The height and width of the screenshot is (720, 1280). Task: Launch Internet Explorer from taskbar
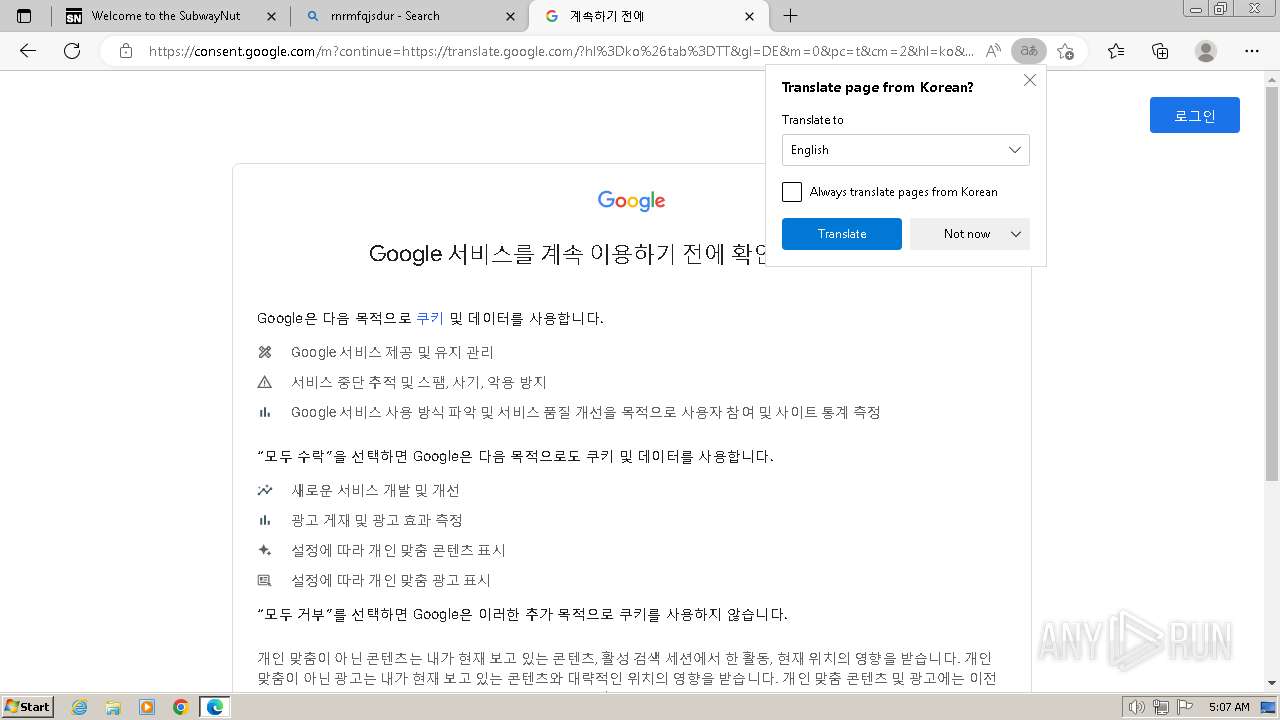point(79,707)
